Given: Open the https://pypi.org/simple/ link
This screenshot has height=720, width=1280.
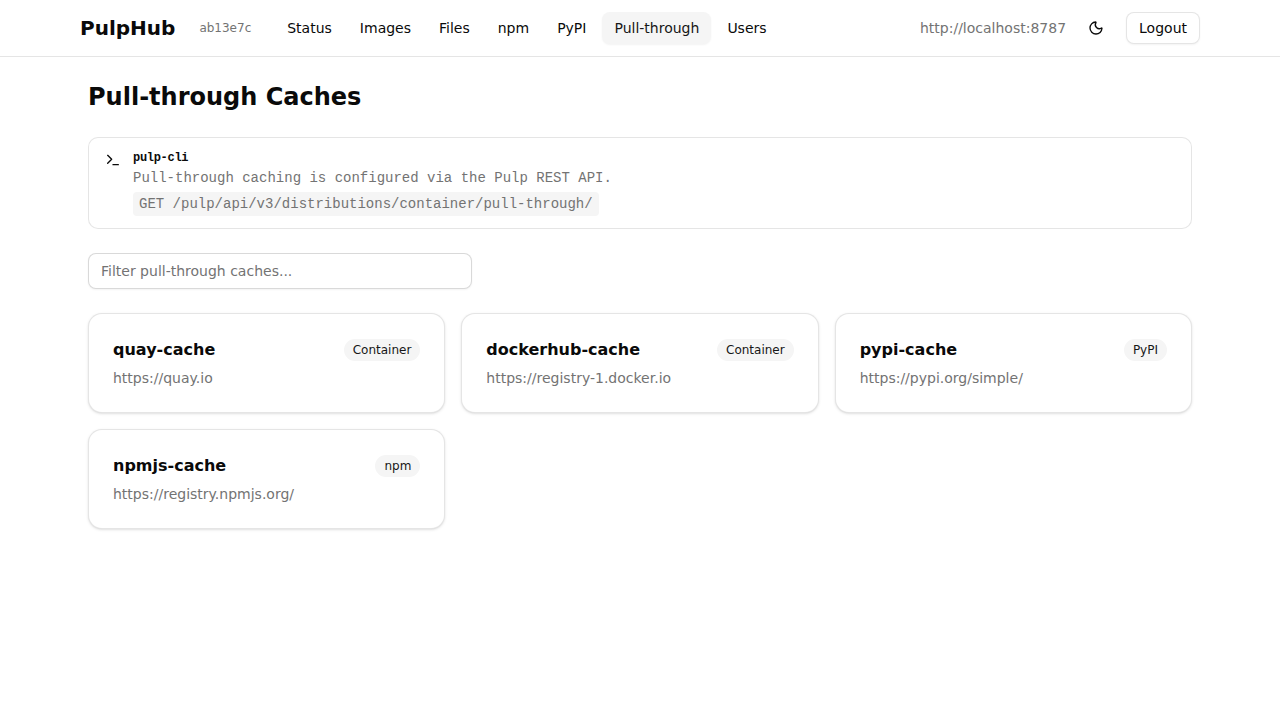Looking at the screenshot, I should point(941,378).
